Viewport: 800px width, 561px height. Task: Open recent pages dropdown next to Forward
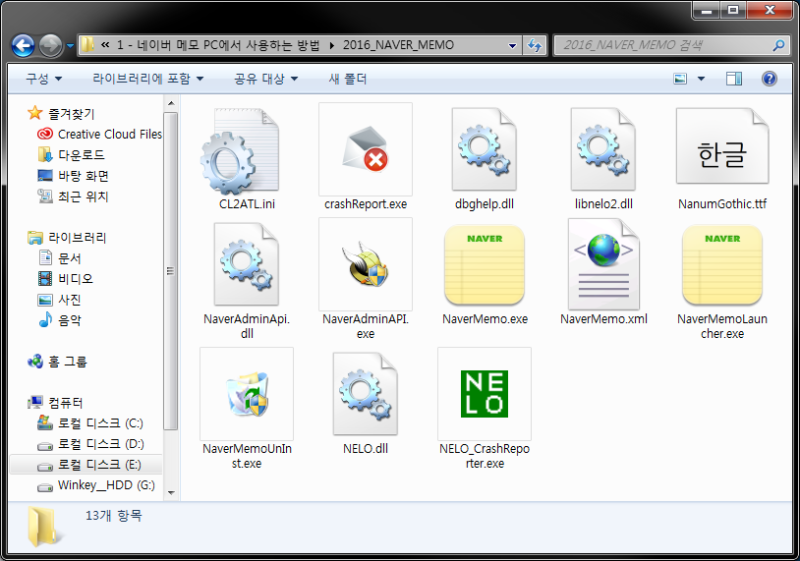tap(70, 46)
